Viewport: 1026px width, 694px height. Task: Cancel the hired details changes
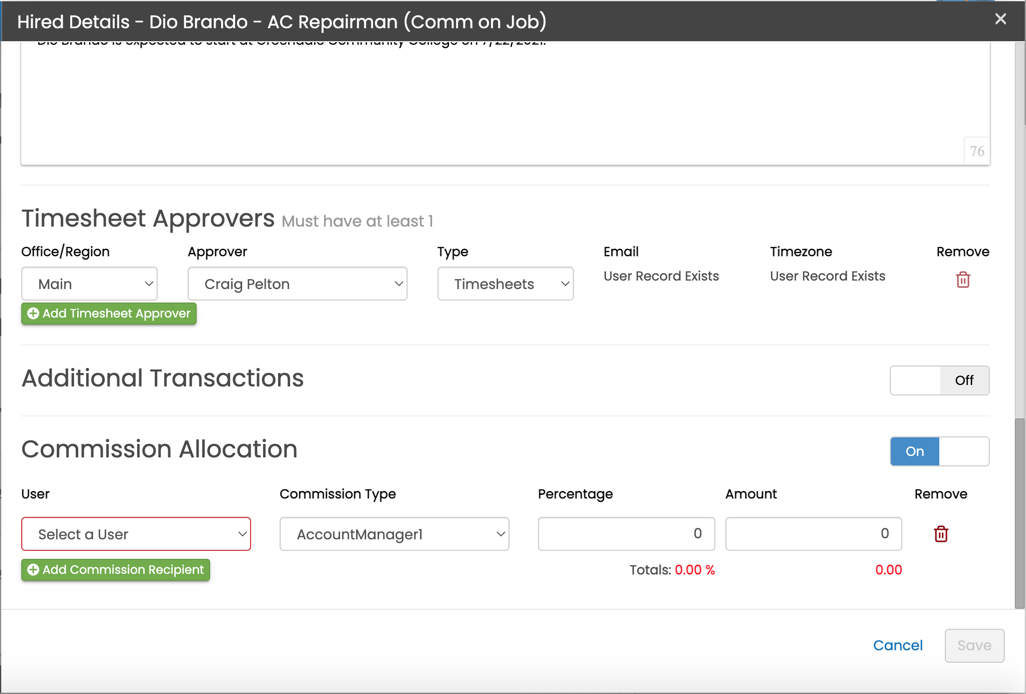(897, 645)
